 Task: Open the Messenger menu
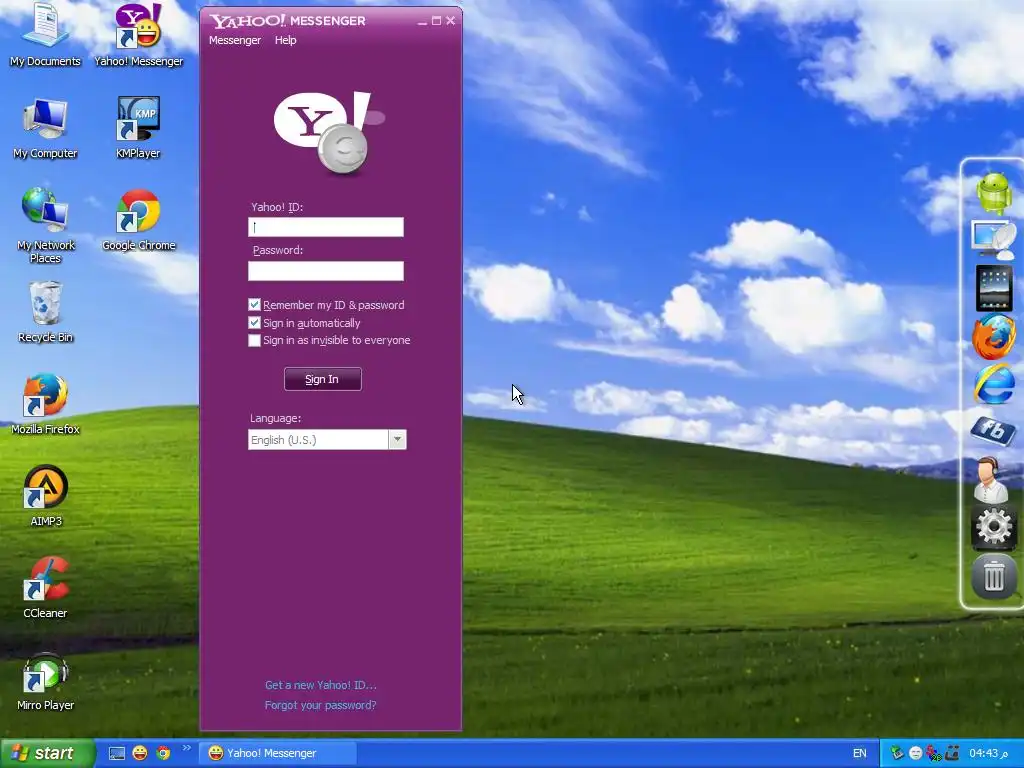click(x=234, y=40)
